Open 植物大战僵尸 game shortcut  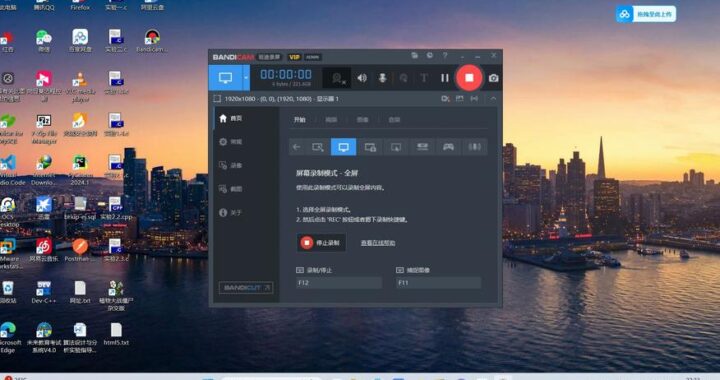[116, 295]
